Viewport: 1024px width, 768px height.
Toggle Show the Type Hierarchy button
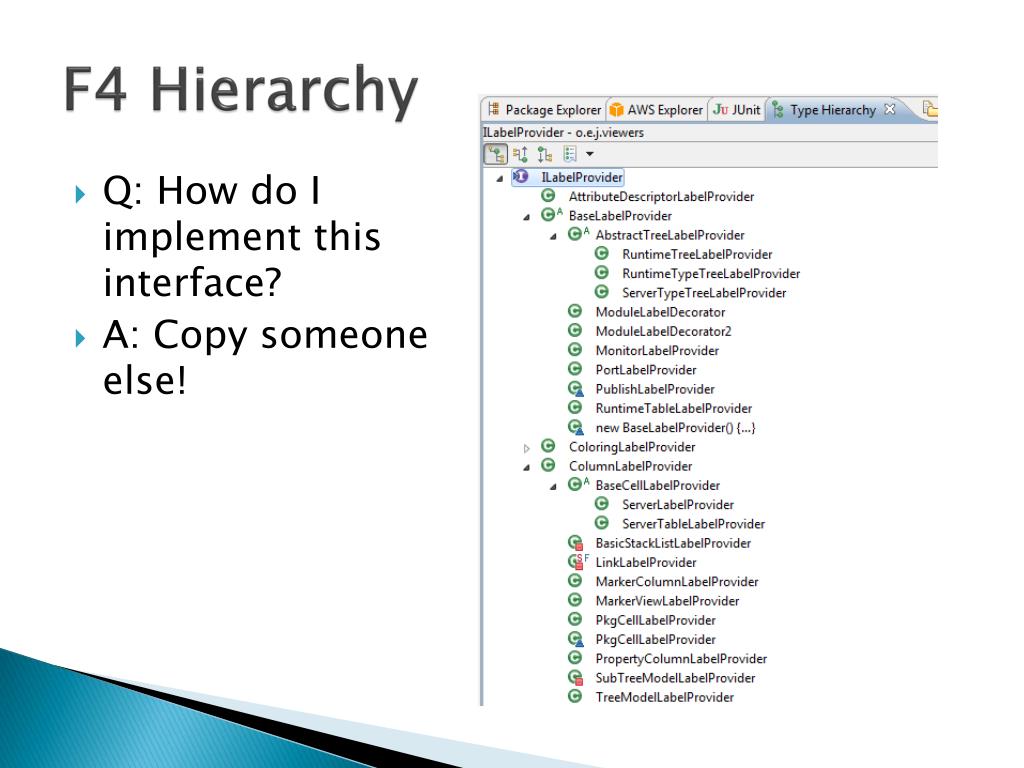click(496, 154)
